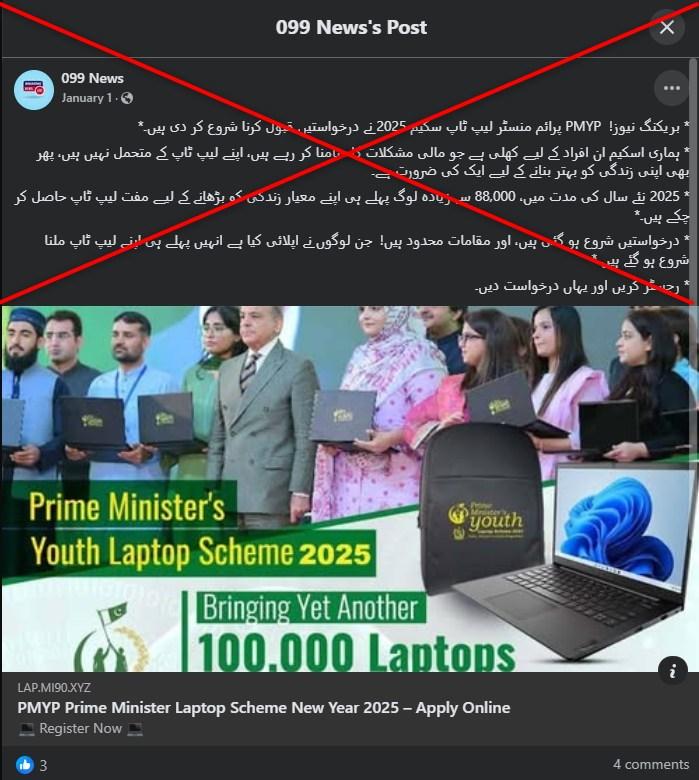Click the Youth Laptop Scheme 2025 banner text
The image size is (699, 780).
coord(200,553)
